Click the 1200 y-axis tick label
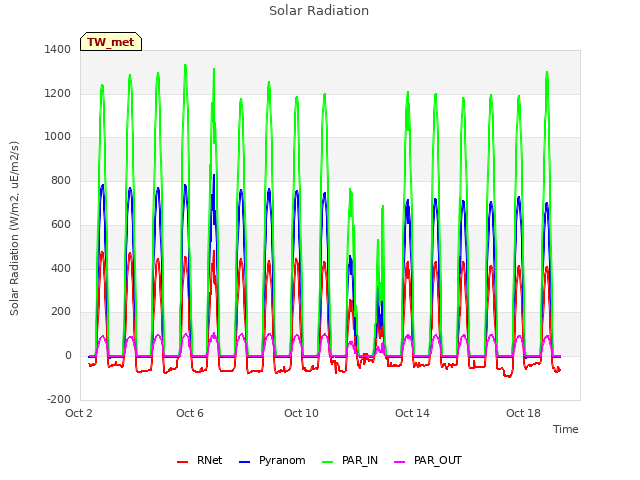This screenshot has height=480, width=640. pyautogui.click(x=58, y=93)
